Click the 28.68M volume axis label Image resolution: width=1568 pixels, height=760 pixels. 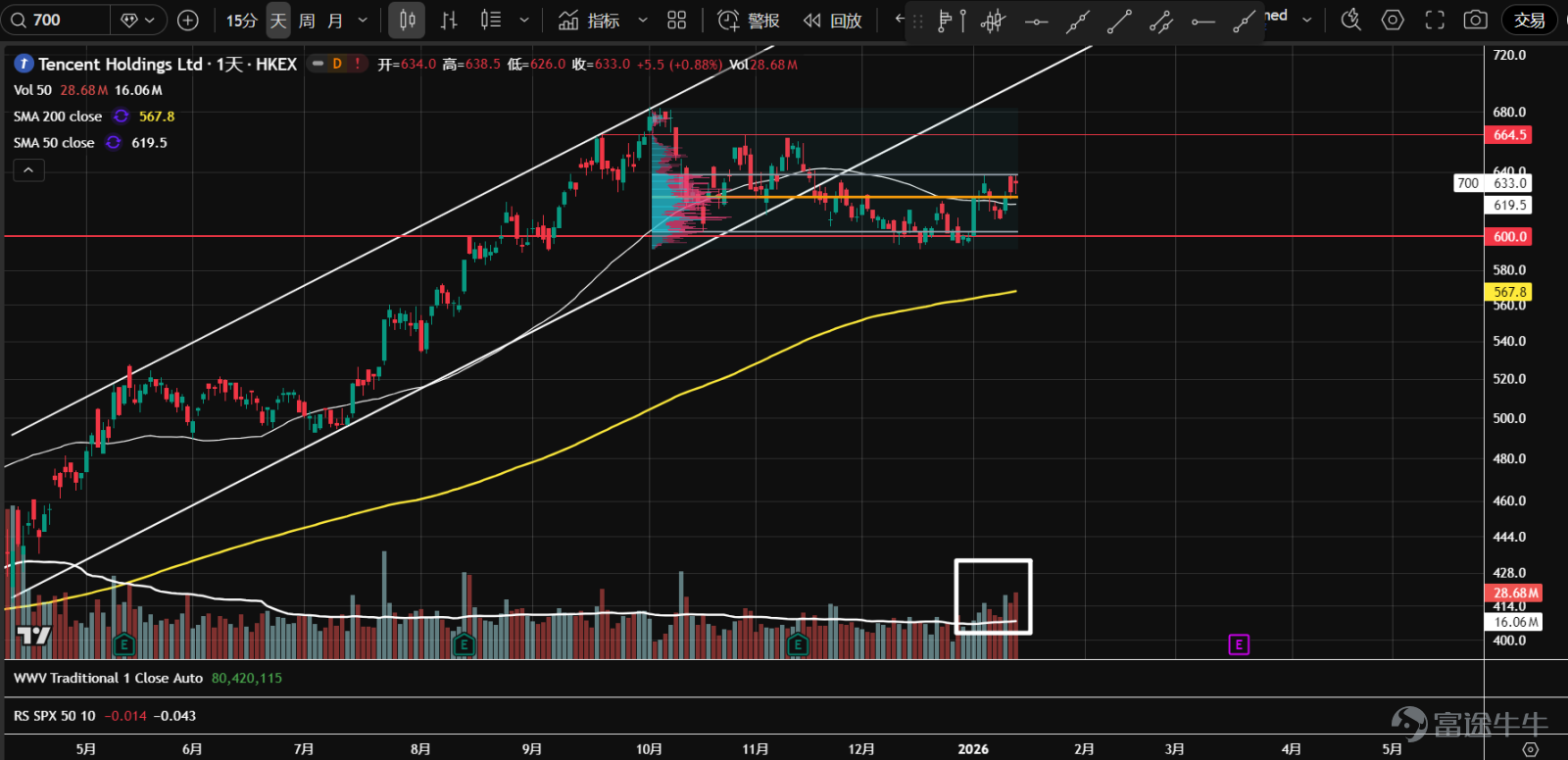1515,593
